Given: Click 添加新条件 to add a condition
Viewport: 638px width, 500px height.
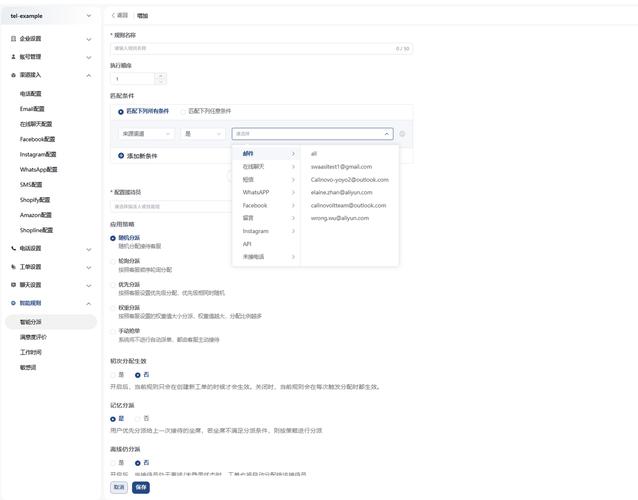Looking at the screenshot, I should pyautogui.click(x=138, y=156).
